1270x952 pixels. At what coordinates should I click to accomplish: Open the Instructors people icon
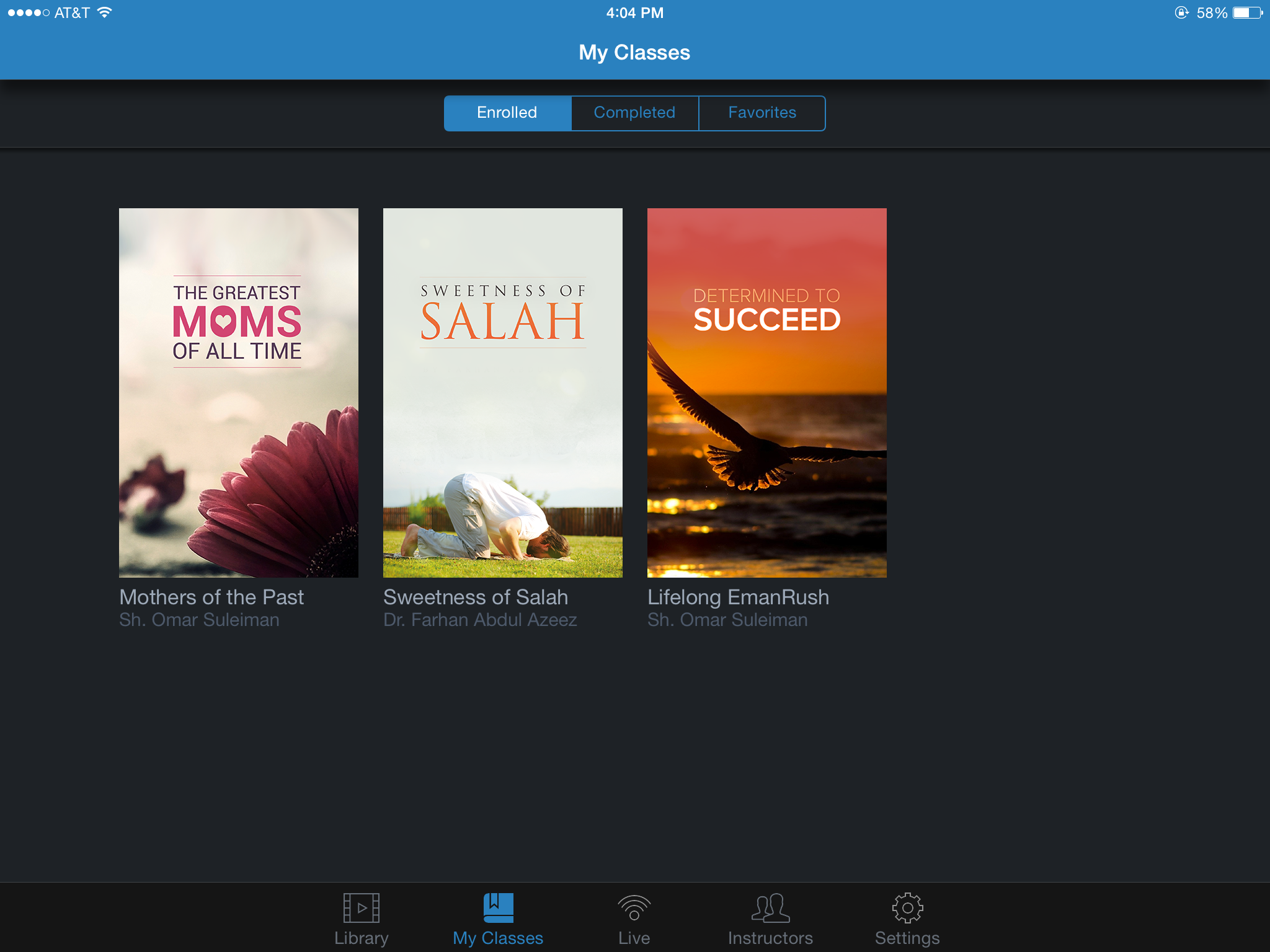pos(770,908)
